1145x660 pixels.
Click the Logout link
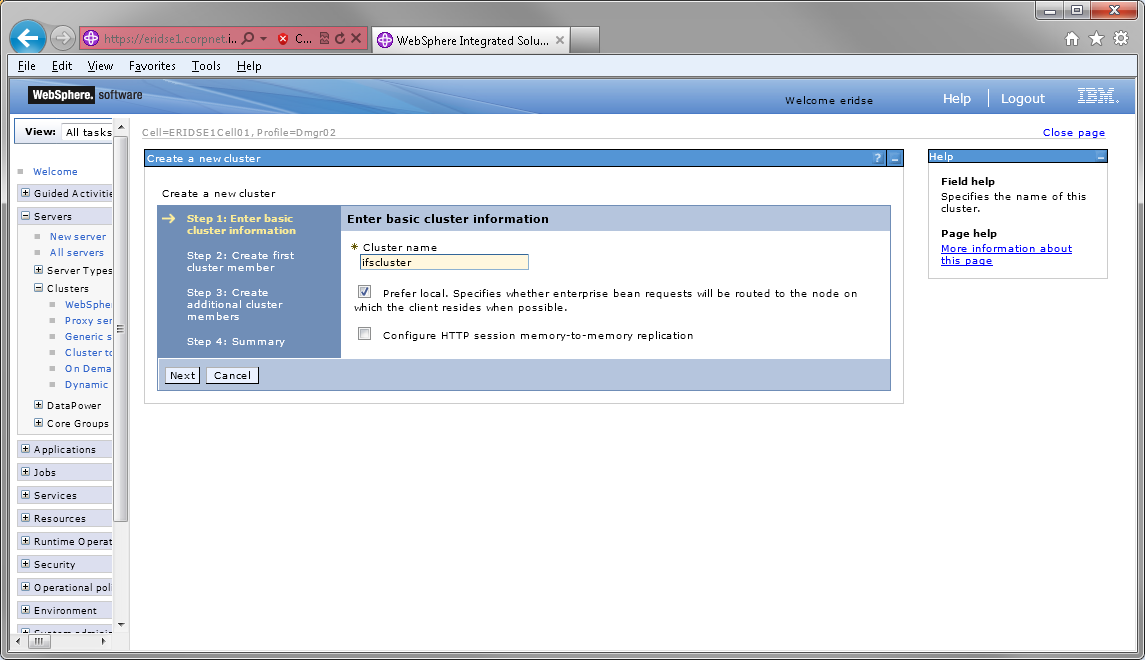pos(1022,99)
